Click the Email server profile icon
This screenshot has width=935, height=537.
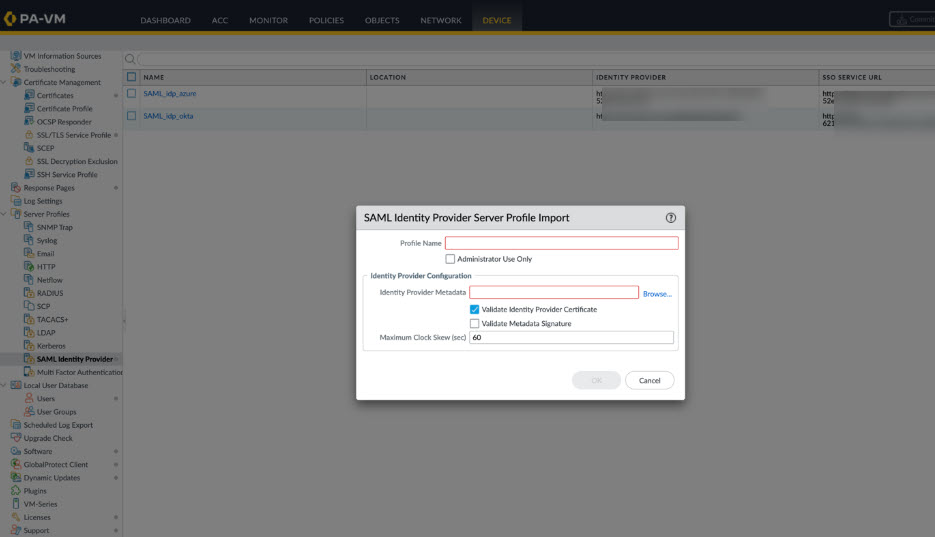pos(29,253)
